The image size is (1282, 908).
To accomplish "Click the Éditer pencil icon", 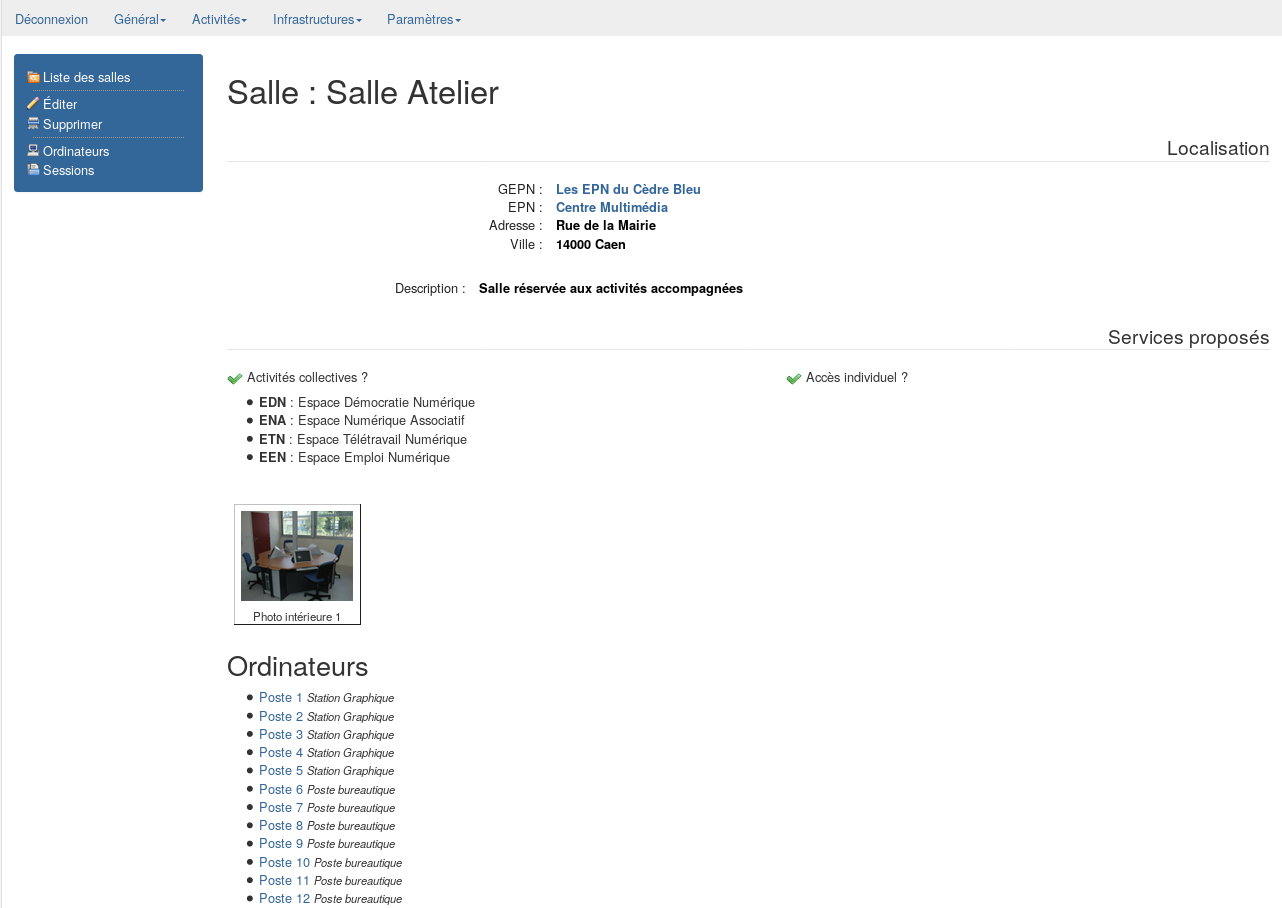I will click(x=33, y=103).
